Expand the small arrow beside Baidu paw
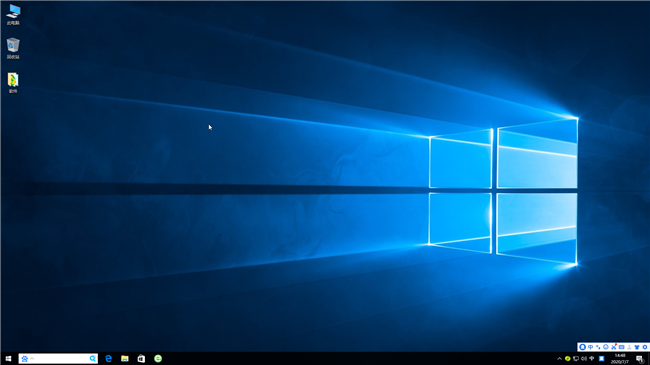This screenshot has width=650, height=365. [32, 359]
